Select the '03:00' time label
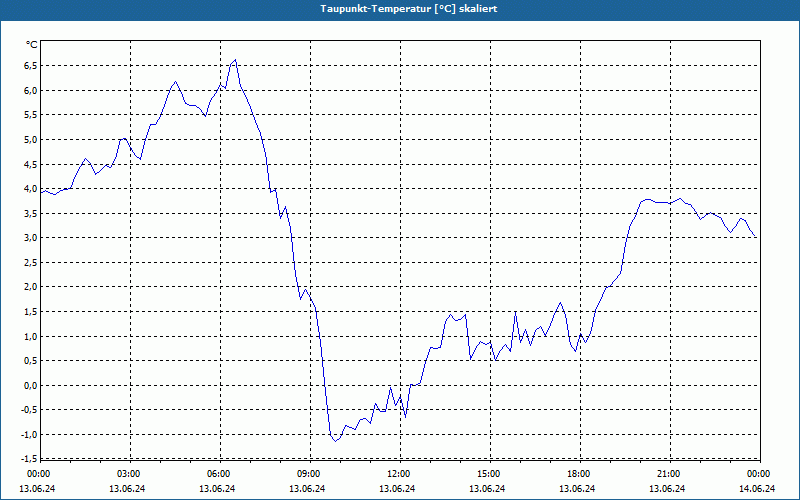The image size is (800, 500). click(129, 474)
